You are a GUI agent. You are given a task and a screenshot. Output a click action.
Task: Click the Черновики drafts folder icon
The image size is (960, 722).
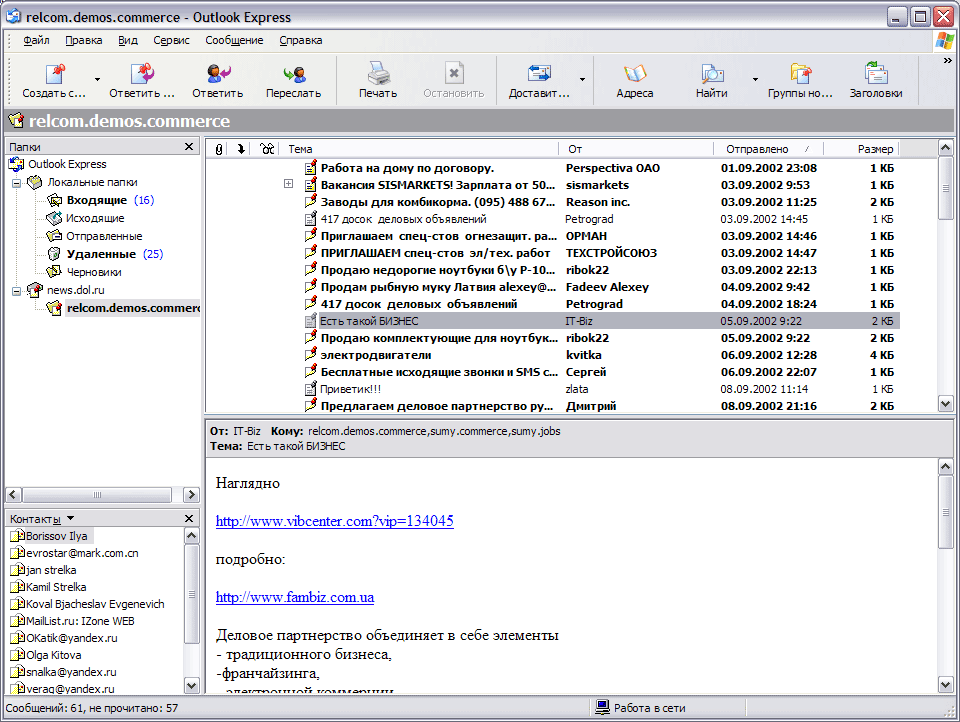(x=54, y=271)
